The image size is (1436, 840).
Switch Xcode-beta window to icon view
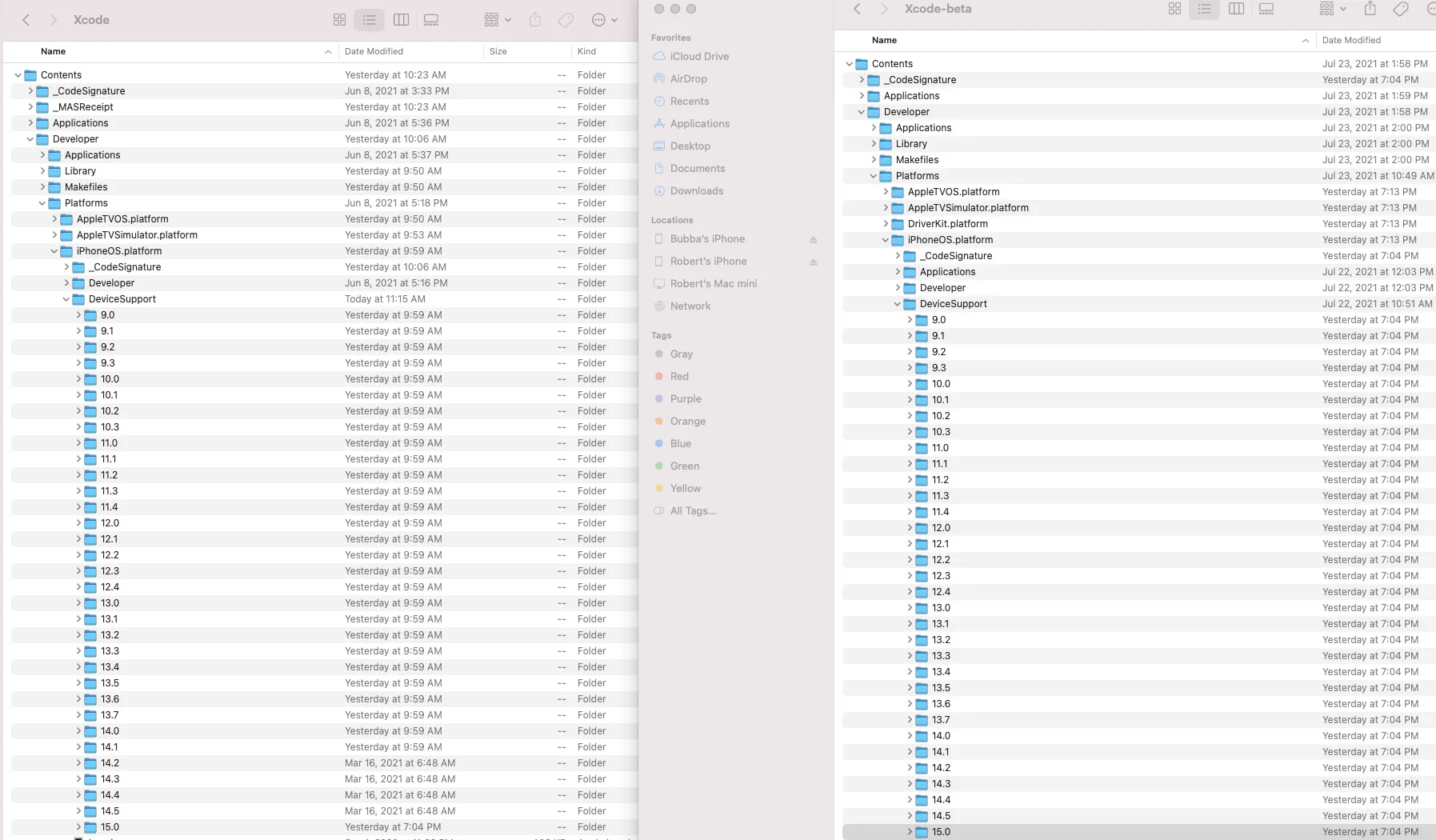tap(1174, 9)
